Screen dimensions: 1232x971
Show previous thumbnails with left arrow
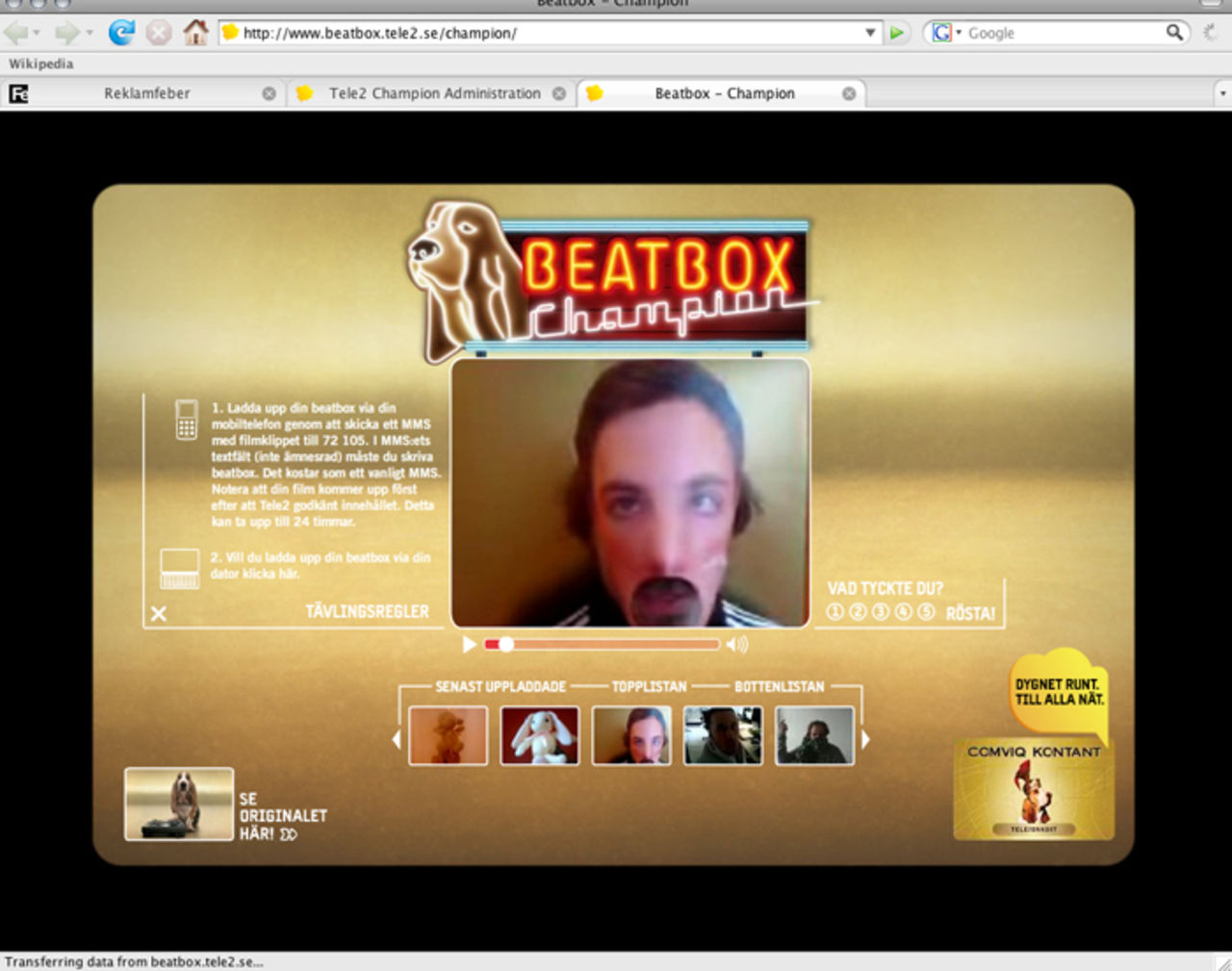[396, 739]
